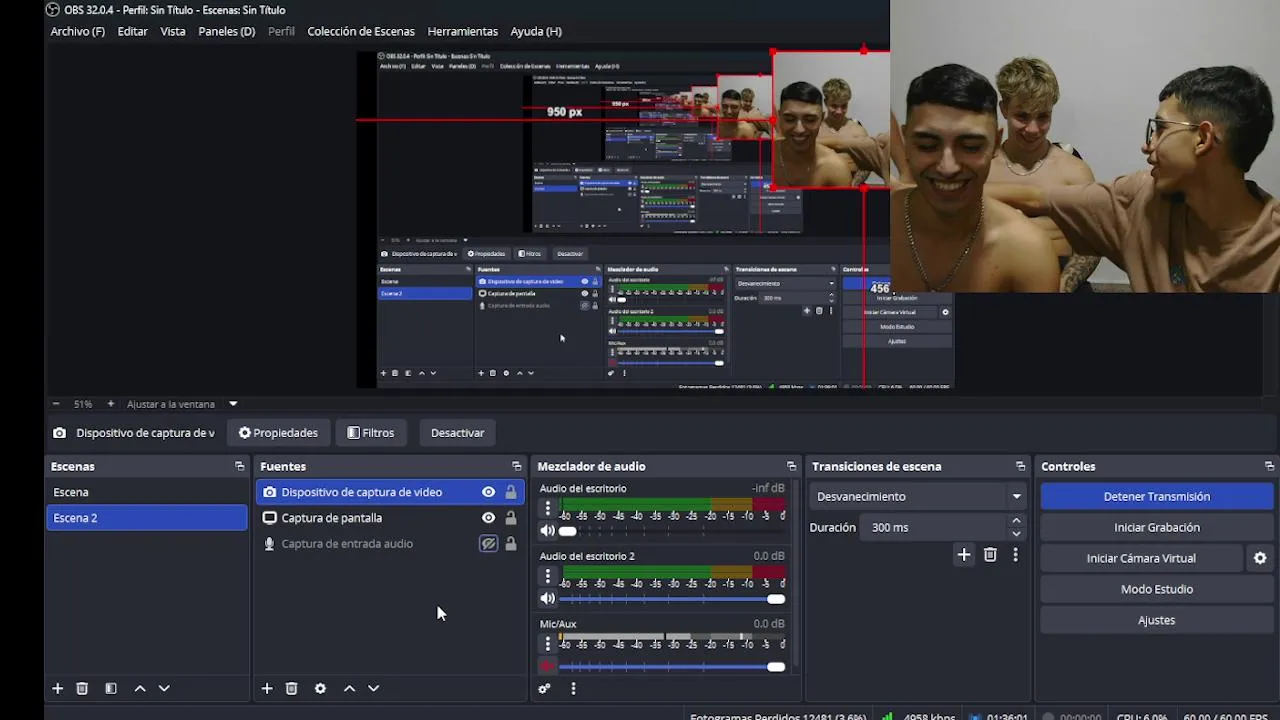
Task: Remove selected source with trash icon
Action: [292, 688]
